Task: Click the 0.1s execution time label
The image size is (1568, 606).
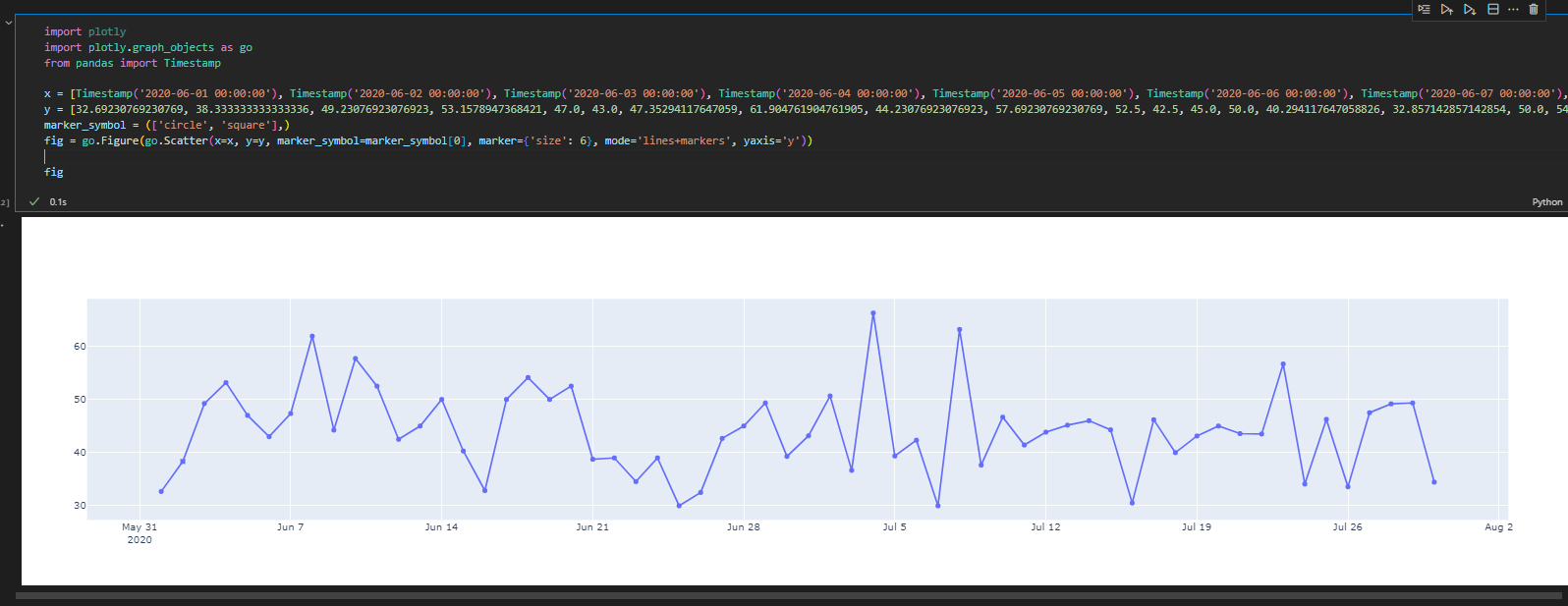Action: (58, 202)
